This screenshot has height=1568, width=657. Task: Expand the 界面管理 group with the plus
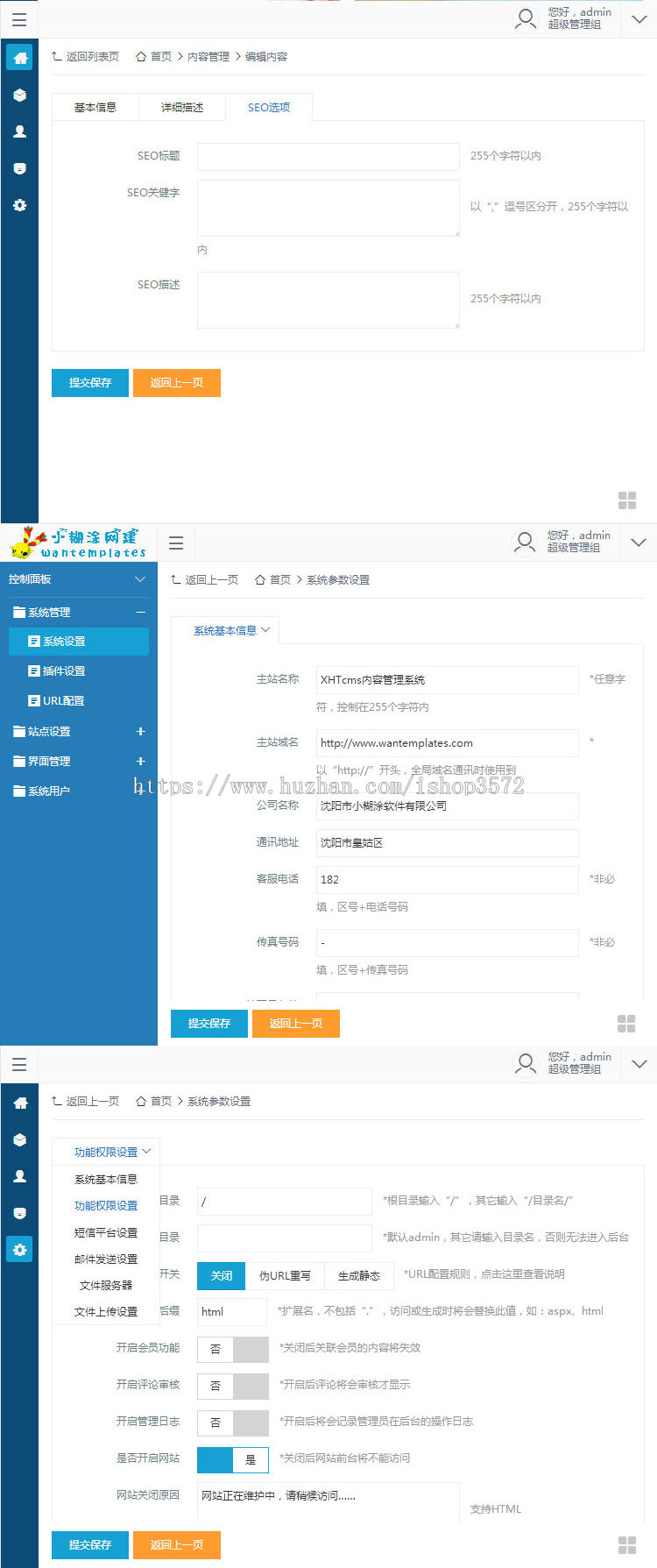pyautogui.click(x=140, y=761)
